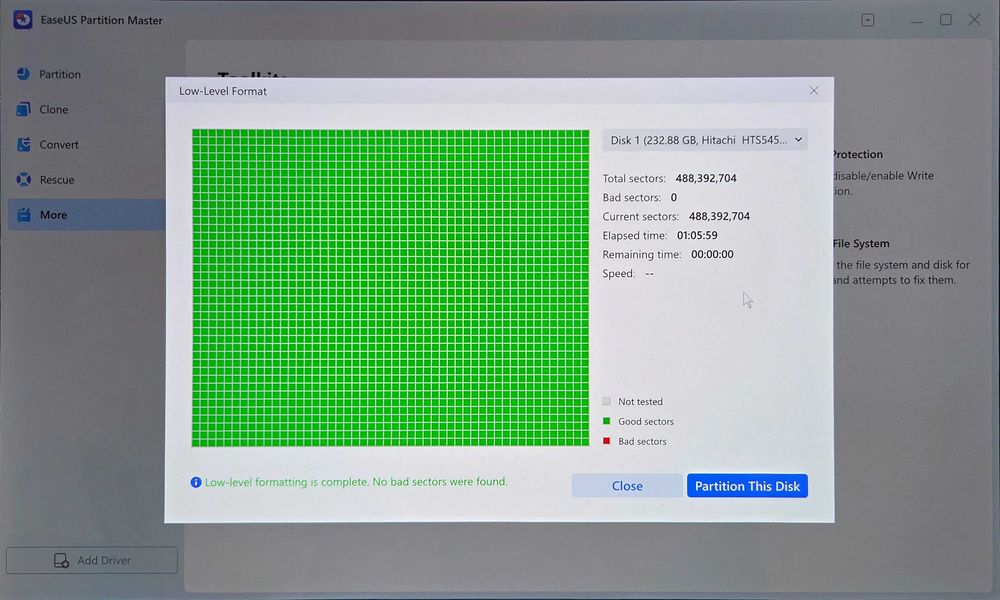This screenshot has width=1000, height=600.
Task: Click the Add Driver button
Action: click(x=92, y=560)
